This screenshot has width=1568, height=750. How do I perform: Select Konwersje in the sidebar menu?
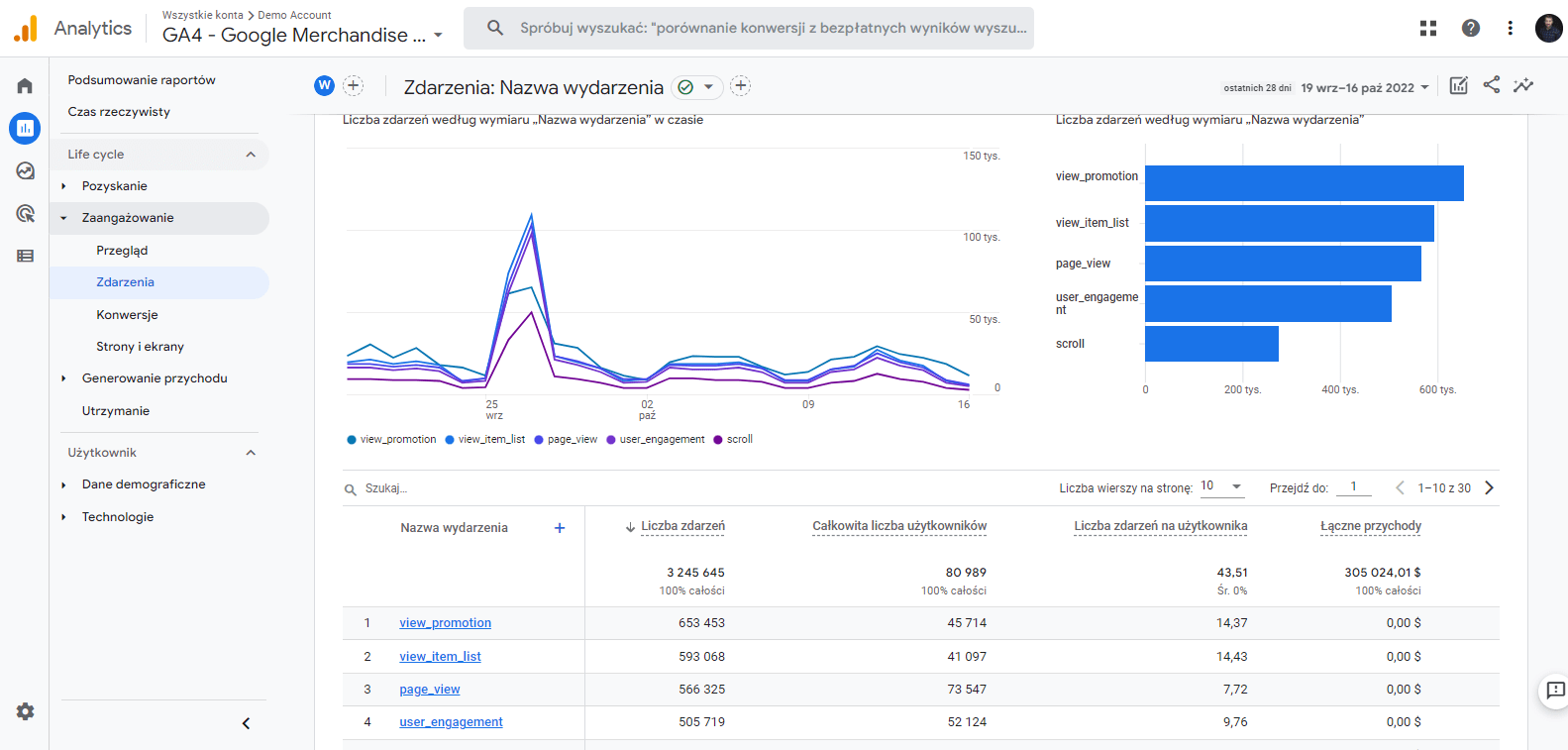click(127, 315)
